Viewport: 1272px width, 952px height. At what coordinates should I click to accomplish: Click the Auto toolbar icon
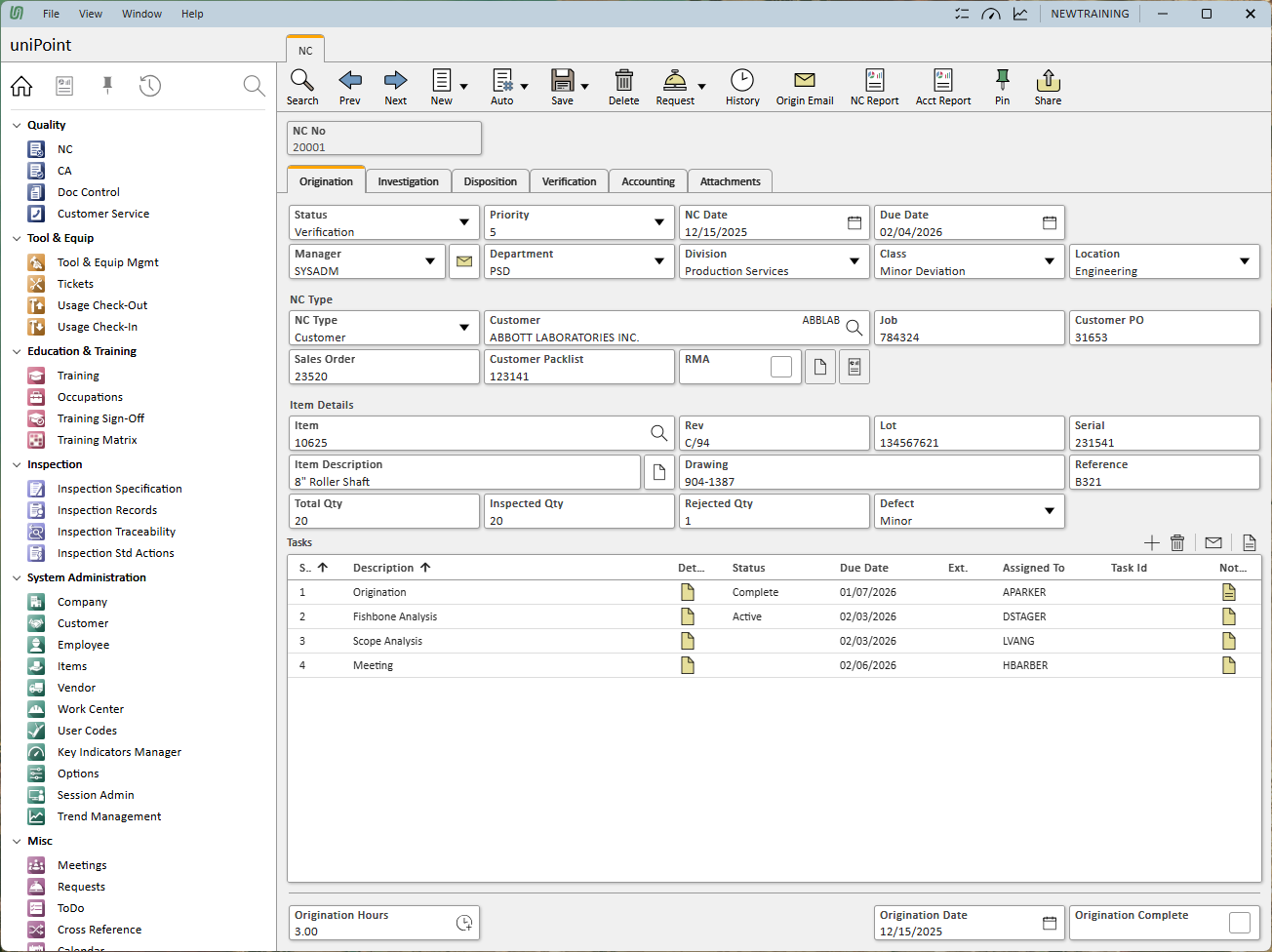502,80
